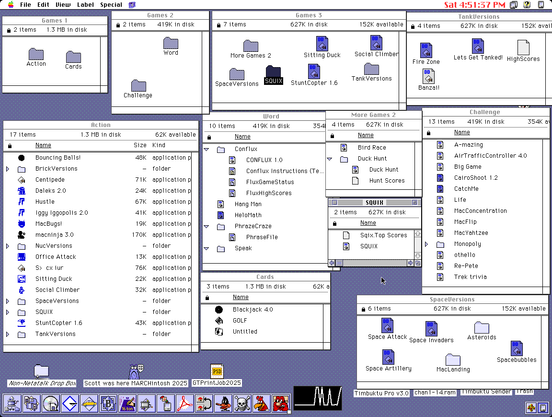Select TankVersions folder icon in Games 3

point(371,69)
